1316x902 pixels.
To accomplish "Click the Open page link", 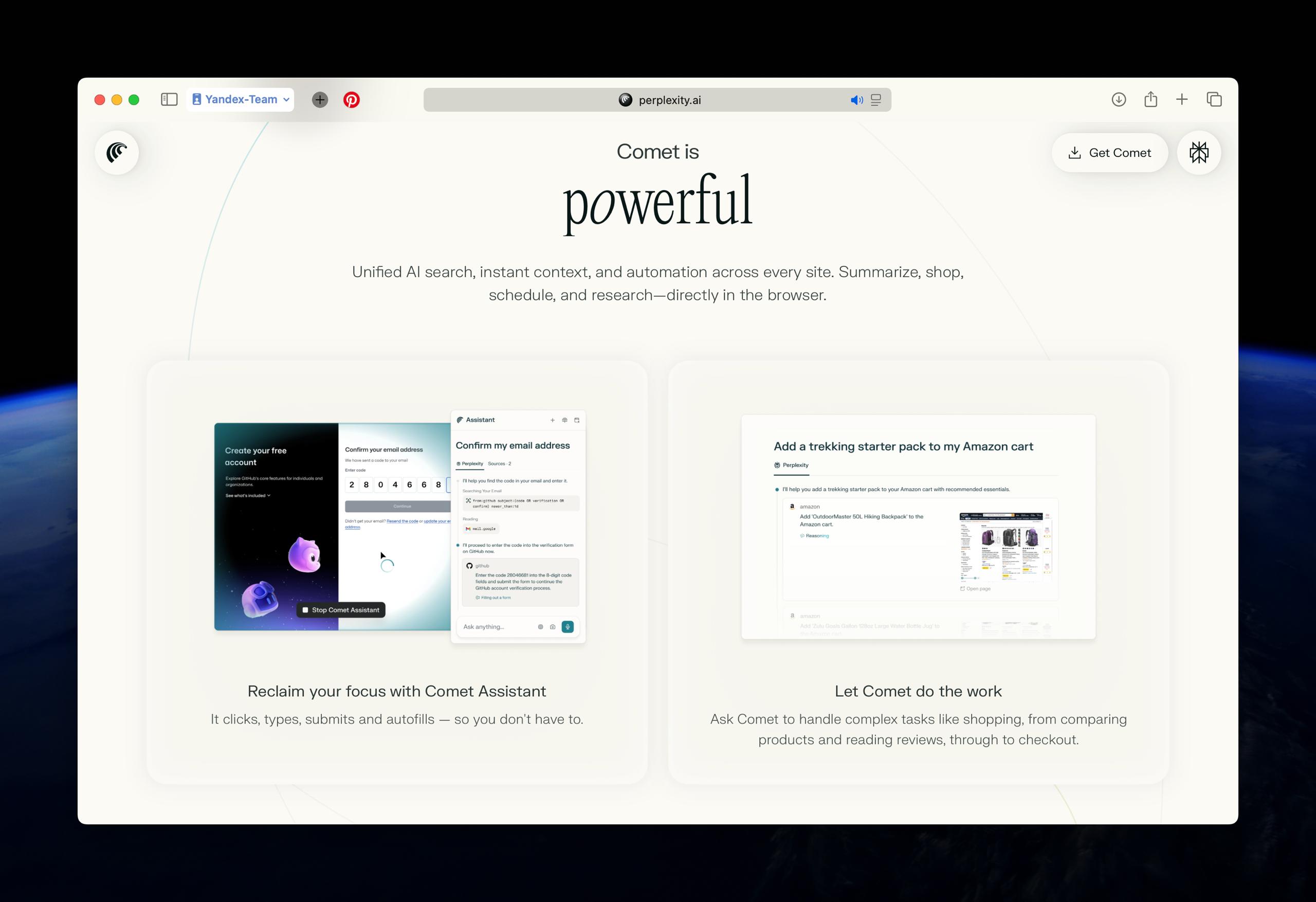I will 975,589.
